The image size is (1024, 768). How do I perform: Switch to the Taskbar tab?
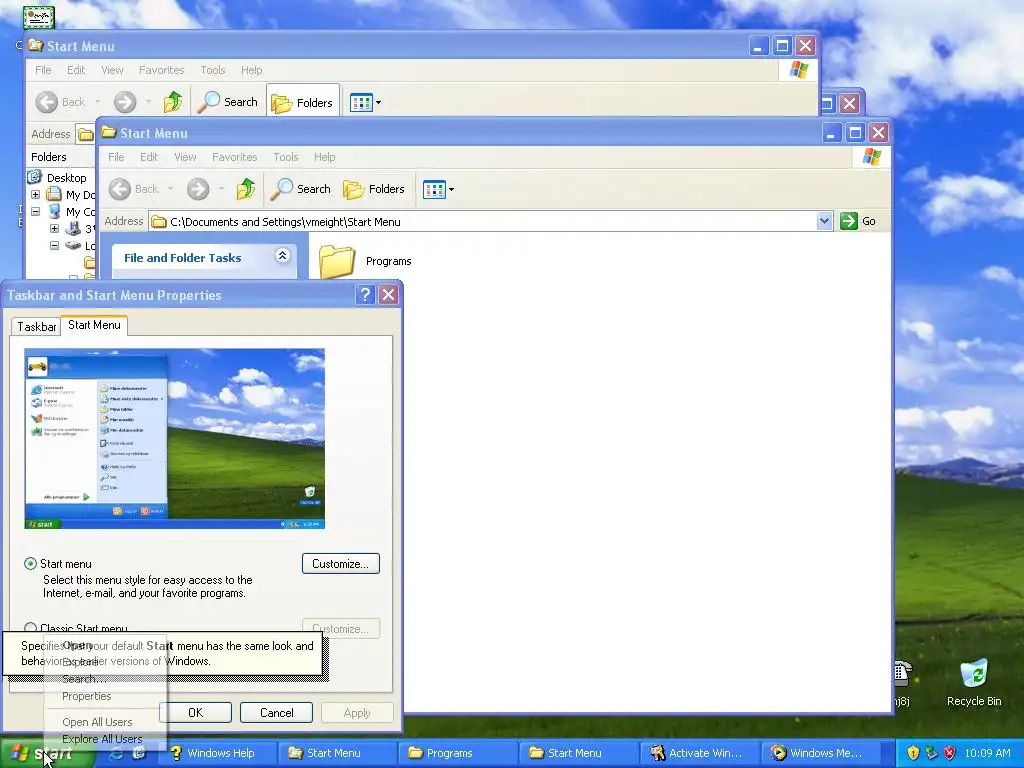[37, 327]
